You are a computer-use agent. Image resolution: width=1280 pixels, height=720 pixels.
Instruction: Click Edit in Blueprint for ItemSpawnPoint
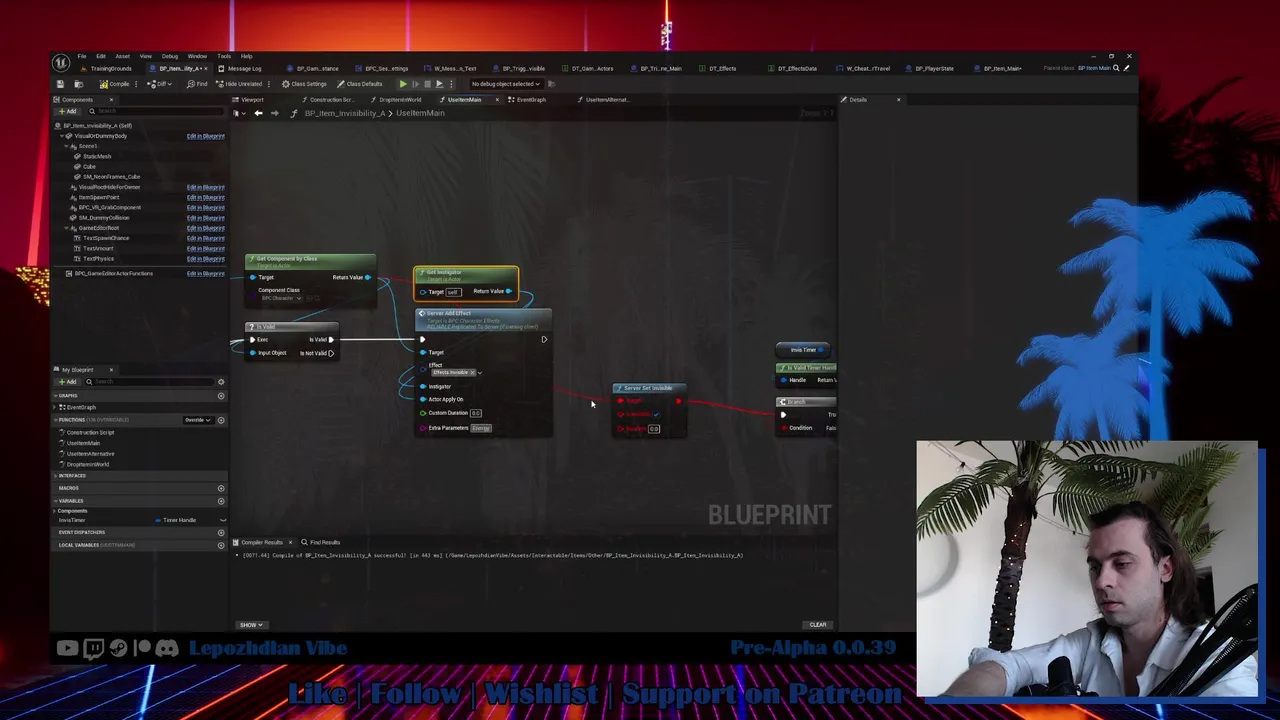click(x=205, y=197)
